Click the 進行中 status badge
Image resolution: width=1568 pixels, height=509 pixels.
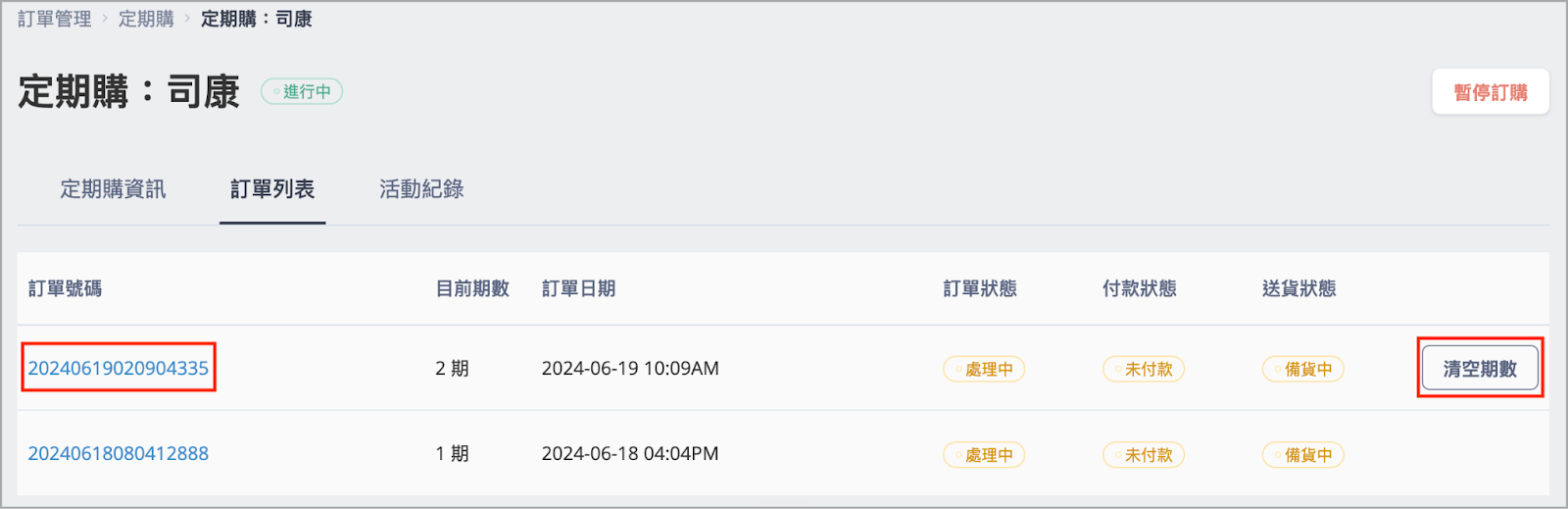[302, 91]
